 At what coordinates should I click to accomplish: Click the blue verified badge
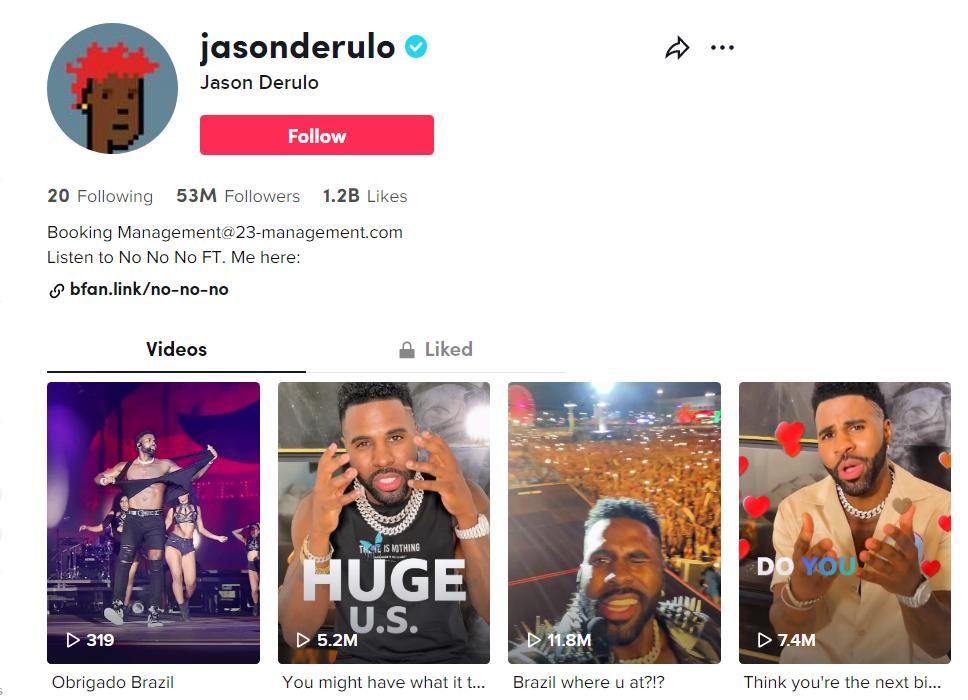[x=416, y=46]
